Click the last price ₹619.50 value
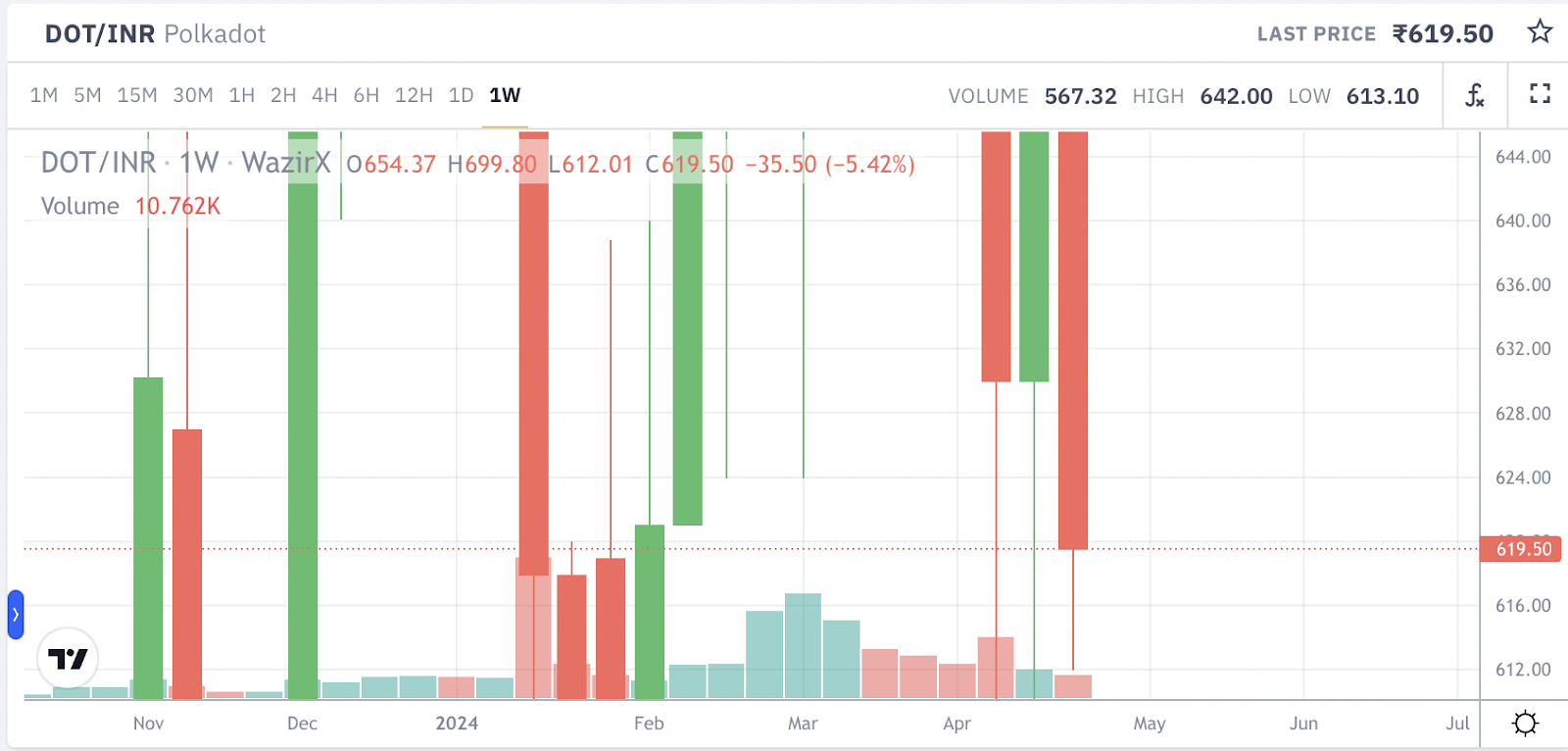Image resolution: width=1568 pixels, height=751 pixels. tap(1443, 33)
